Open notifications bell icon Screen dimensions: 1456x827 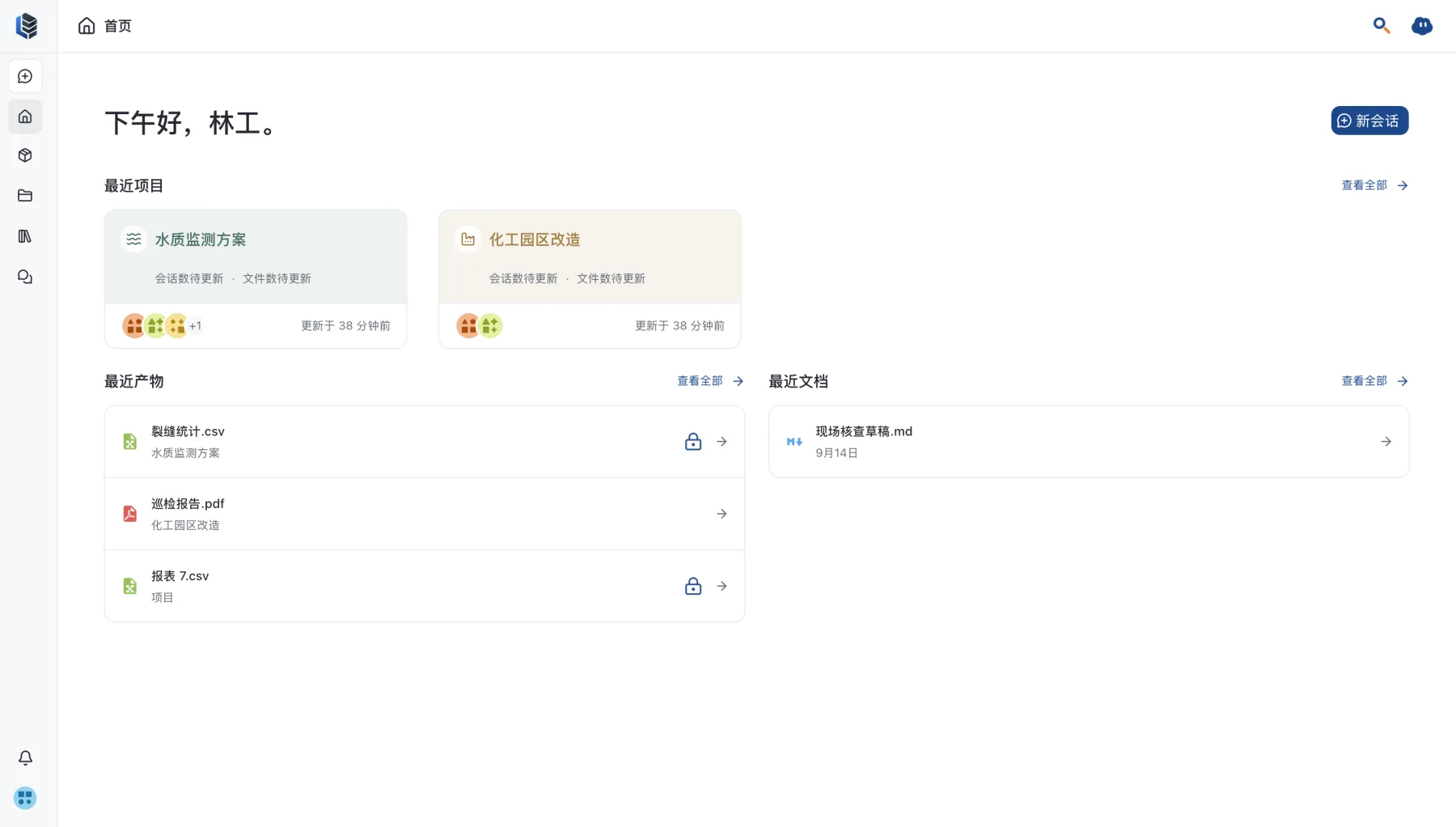click(25, 757)
